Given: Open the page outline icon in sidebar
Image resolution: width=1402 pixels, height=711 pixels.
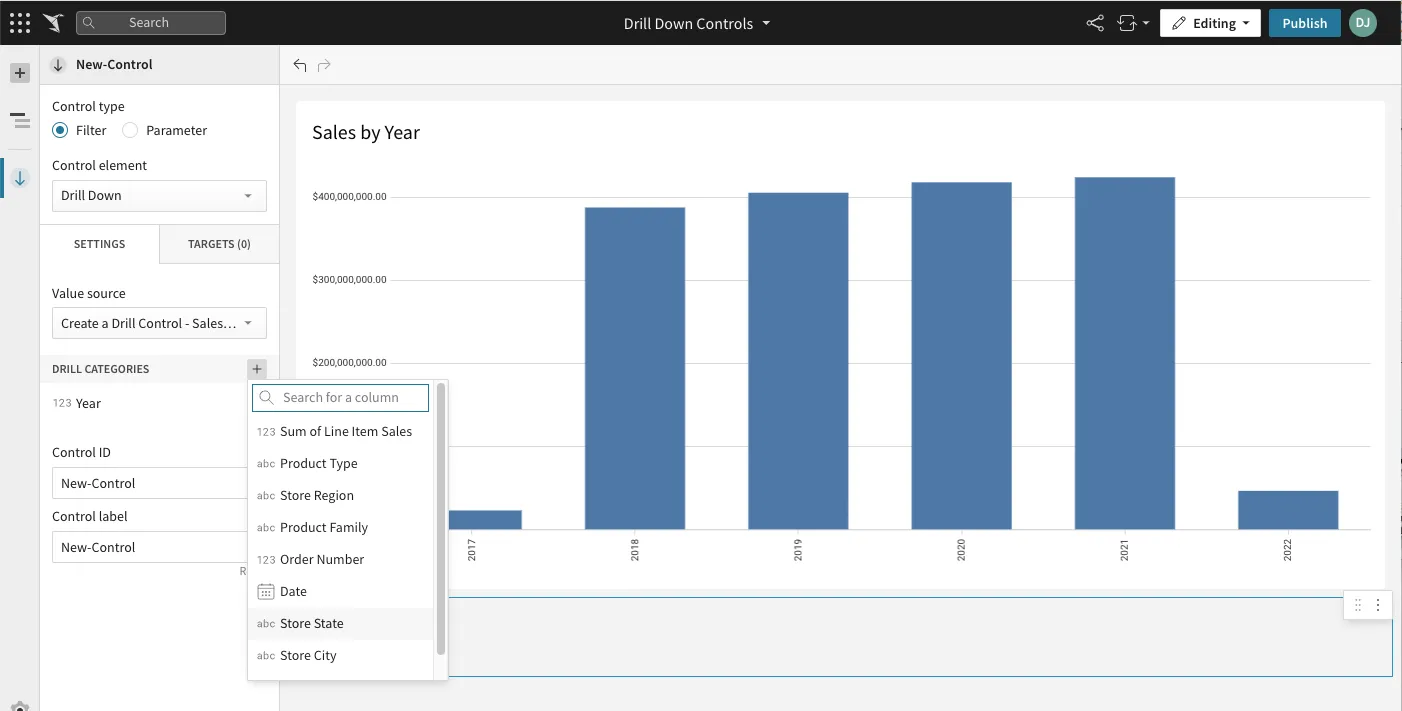Looking at the screenshot, I should coord(19,121).
